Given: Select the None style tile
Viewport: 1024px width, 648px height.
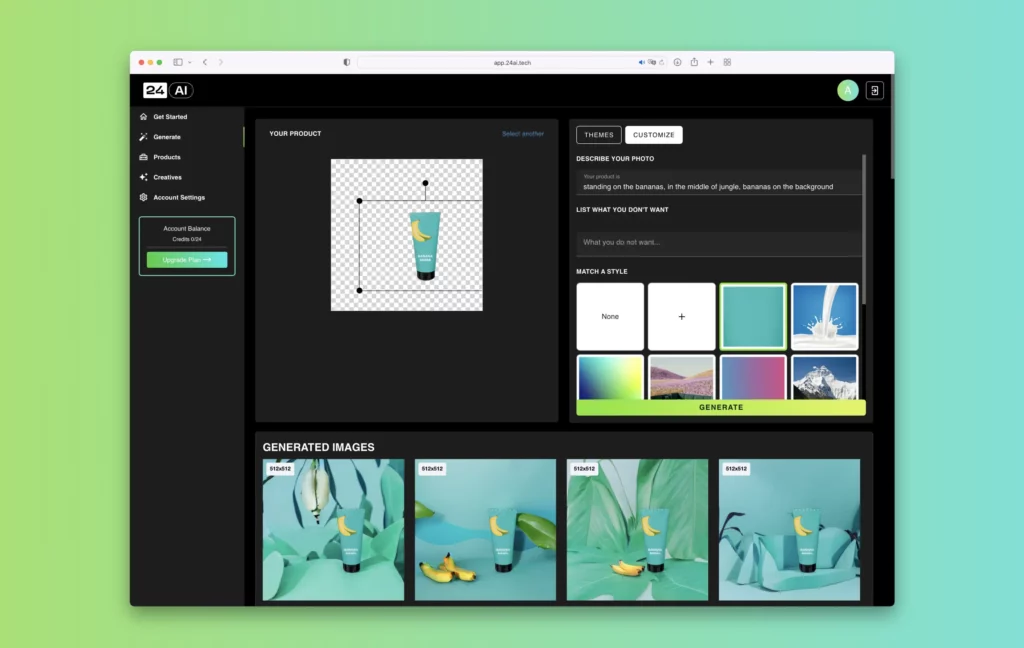Looking at the screenshot, I should coord(610,316).
